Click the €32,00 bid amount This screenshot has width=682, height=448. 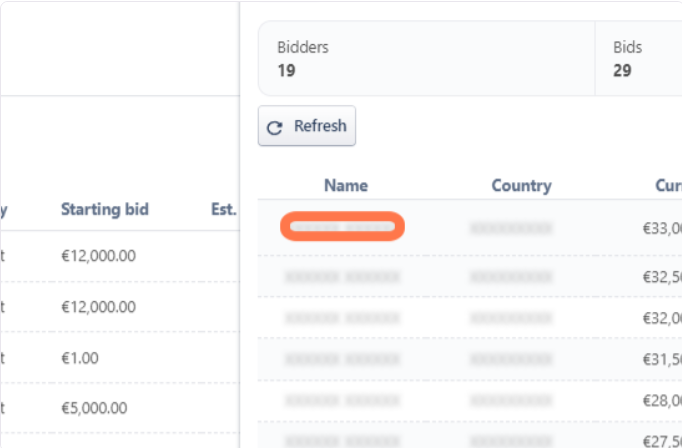662,318
